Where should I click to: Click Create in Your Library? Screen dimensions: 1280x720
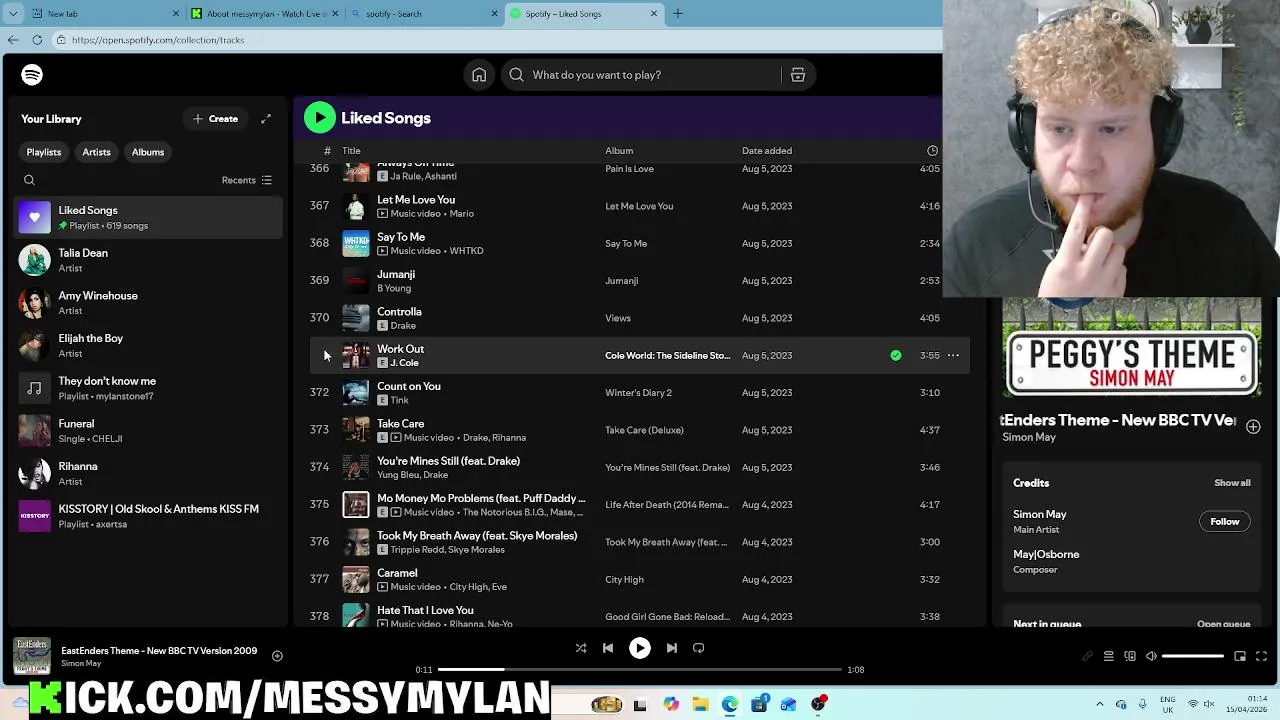click(215, 119)
